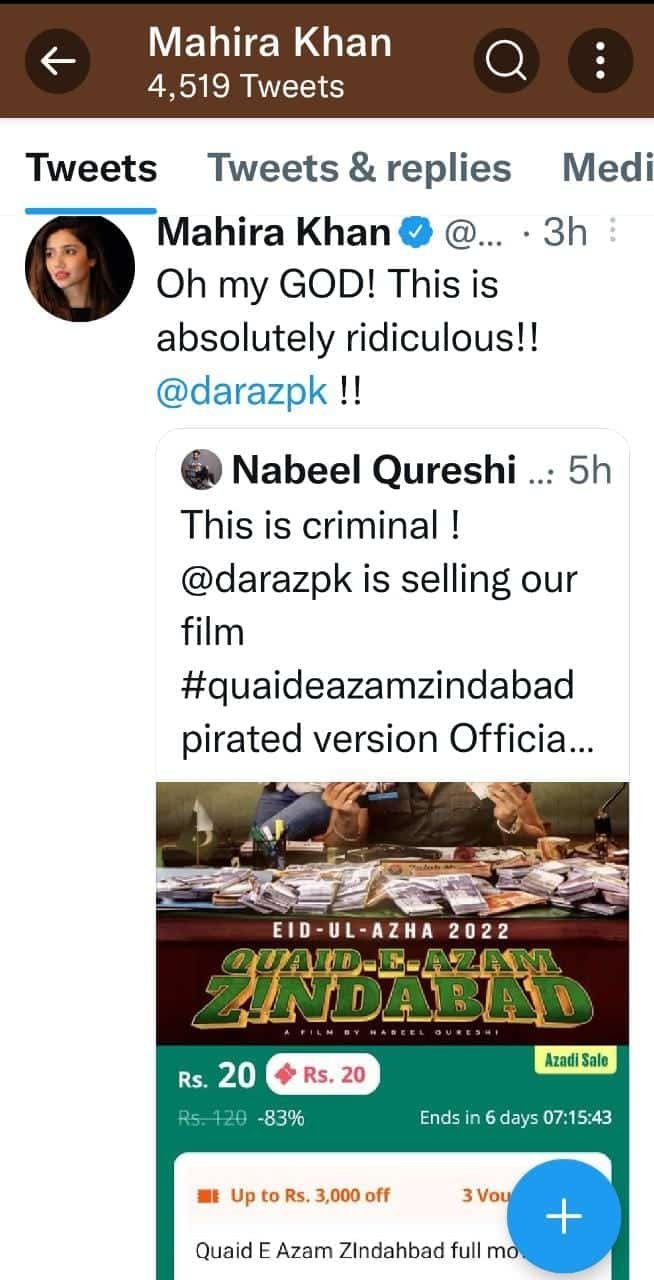This screenshot has height=1280, width=654.
Task: Tap the Mahira Khan header title
Action: coord(270,43)
